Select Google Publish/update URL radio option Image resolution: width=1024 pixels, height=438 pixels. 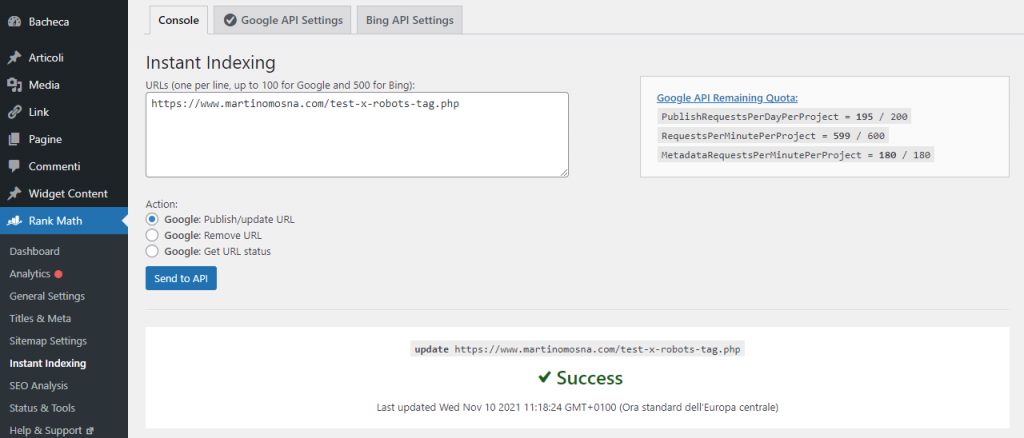point(152,219)
